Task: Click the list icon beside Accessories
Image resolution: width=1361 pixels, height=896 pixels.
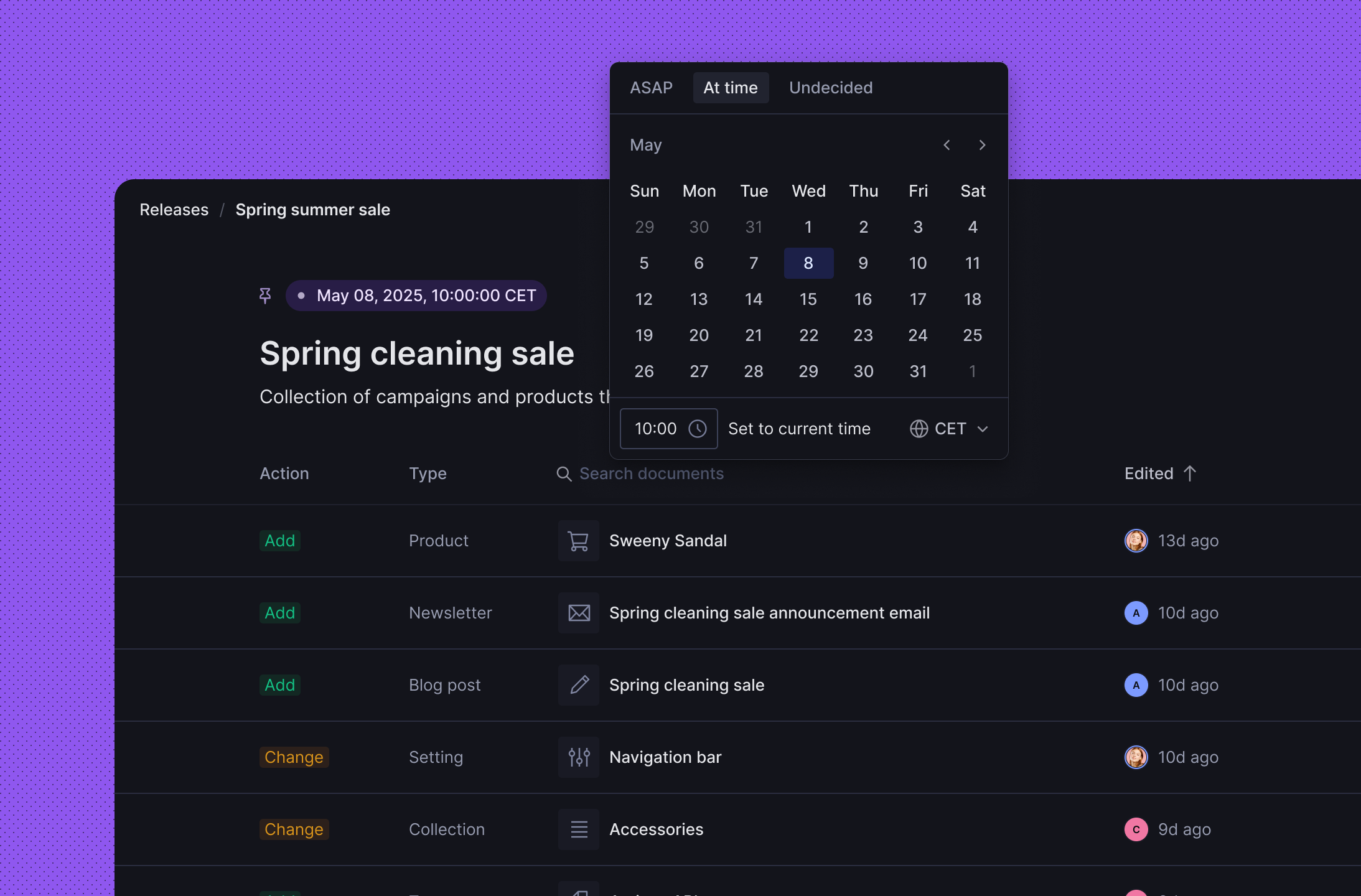Action: (x=579, y=829)
